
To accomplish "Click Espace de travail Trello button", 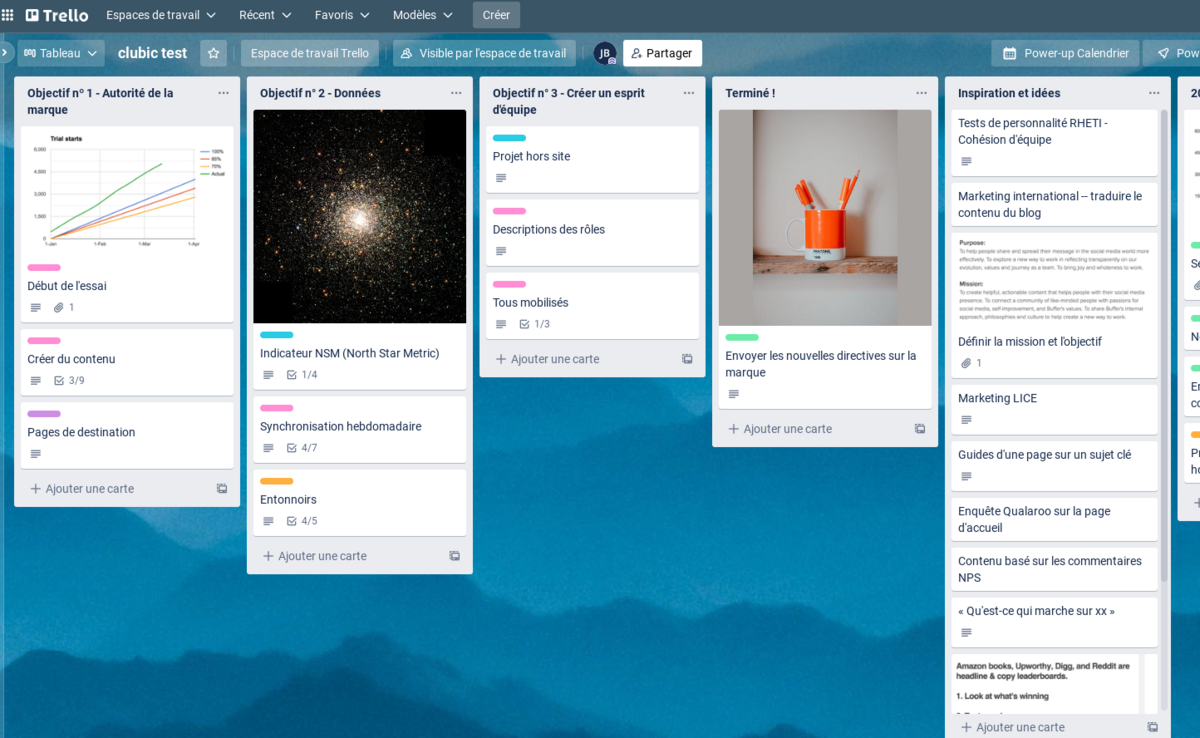I will coord(310,53).
